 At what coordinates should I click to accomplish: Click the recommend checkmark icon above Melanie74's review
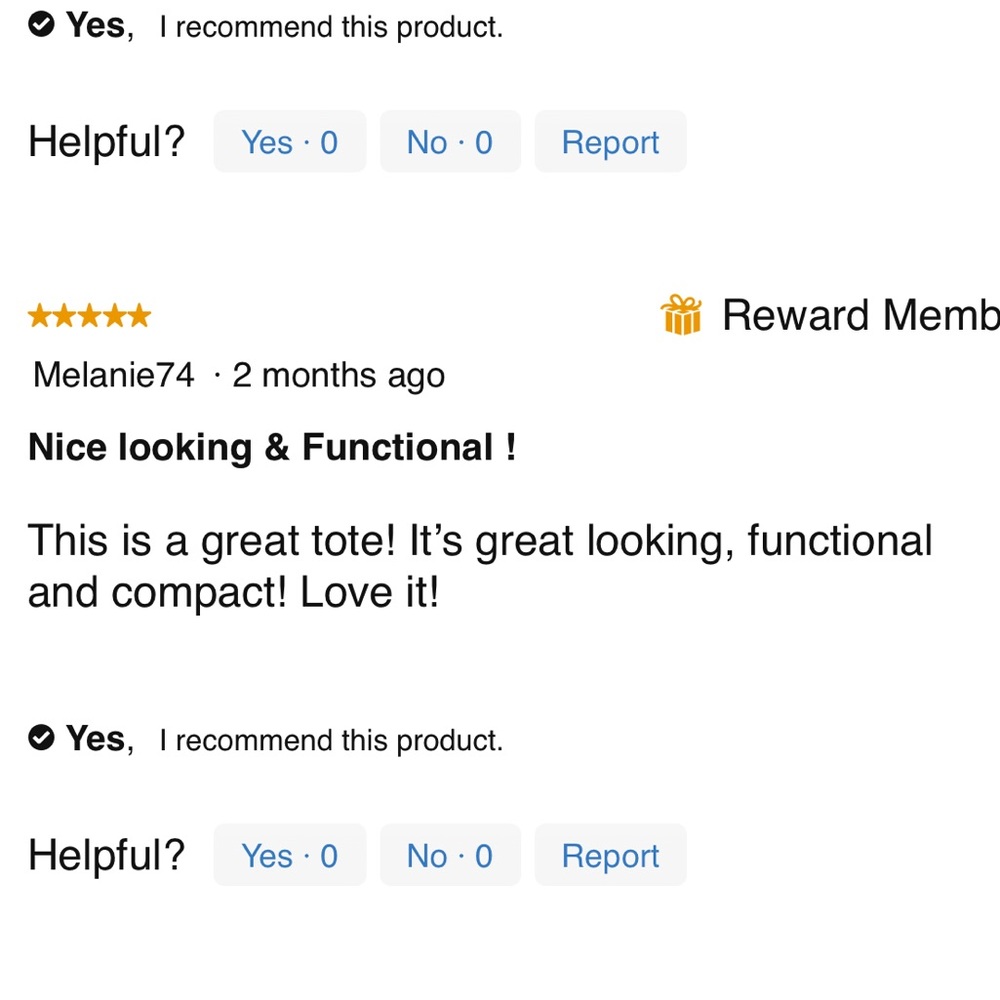(x=41, y=25)
